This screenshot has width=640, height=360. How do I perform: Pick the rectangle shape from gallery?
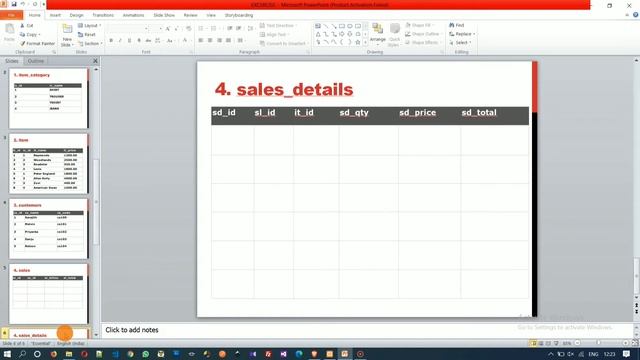(342, 26)
